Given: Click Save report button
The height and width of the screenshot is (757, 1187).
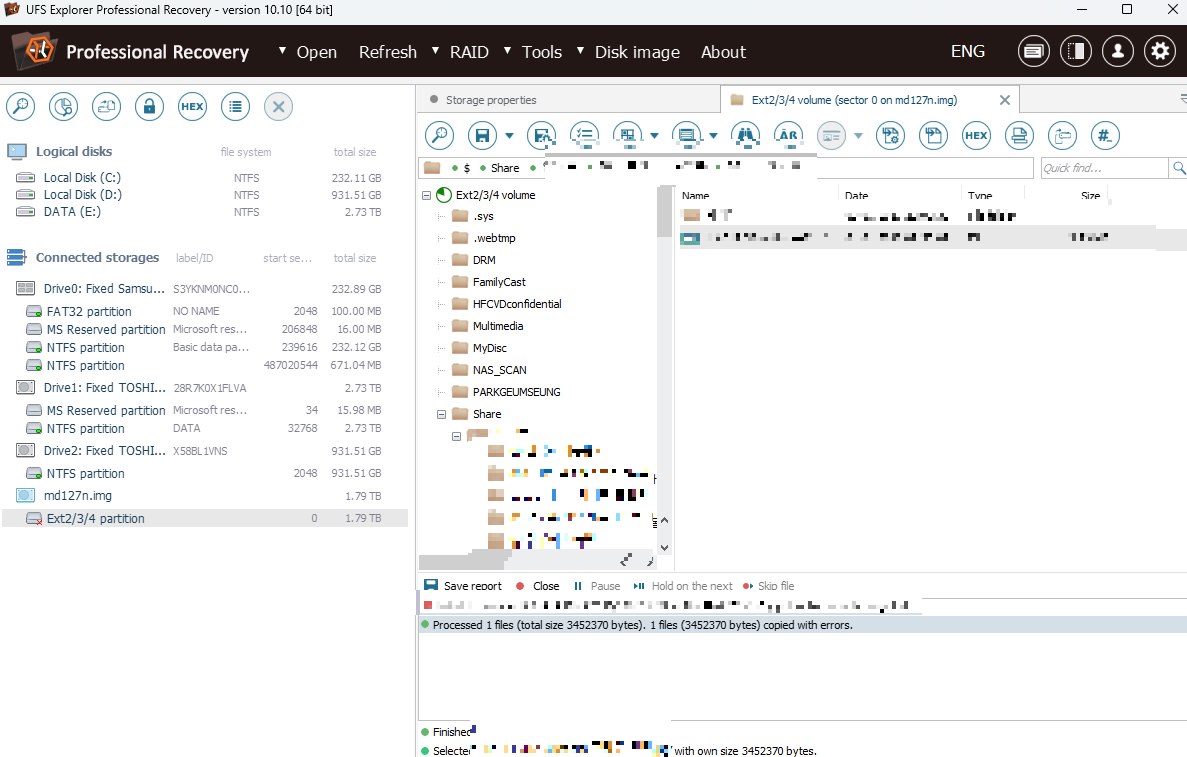Looking at the screenshot, I should (463, 586).
